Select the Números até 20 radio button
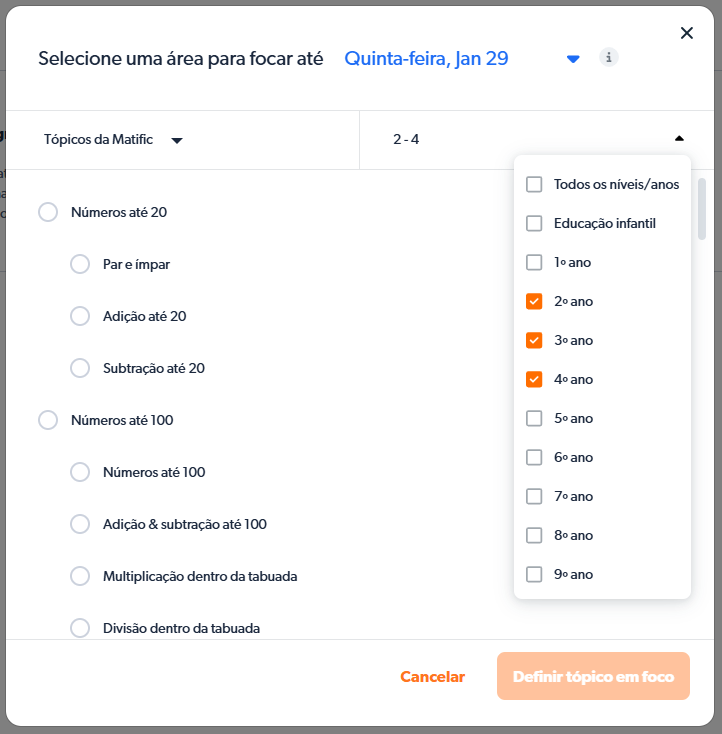The image size is (722, 734). pyautogui.click(x=48, y=212)
